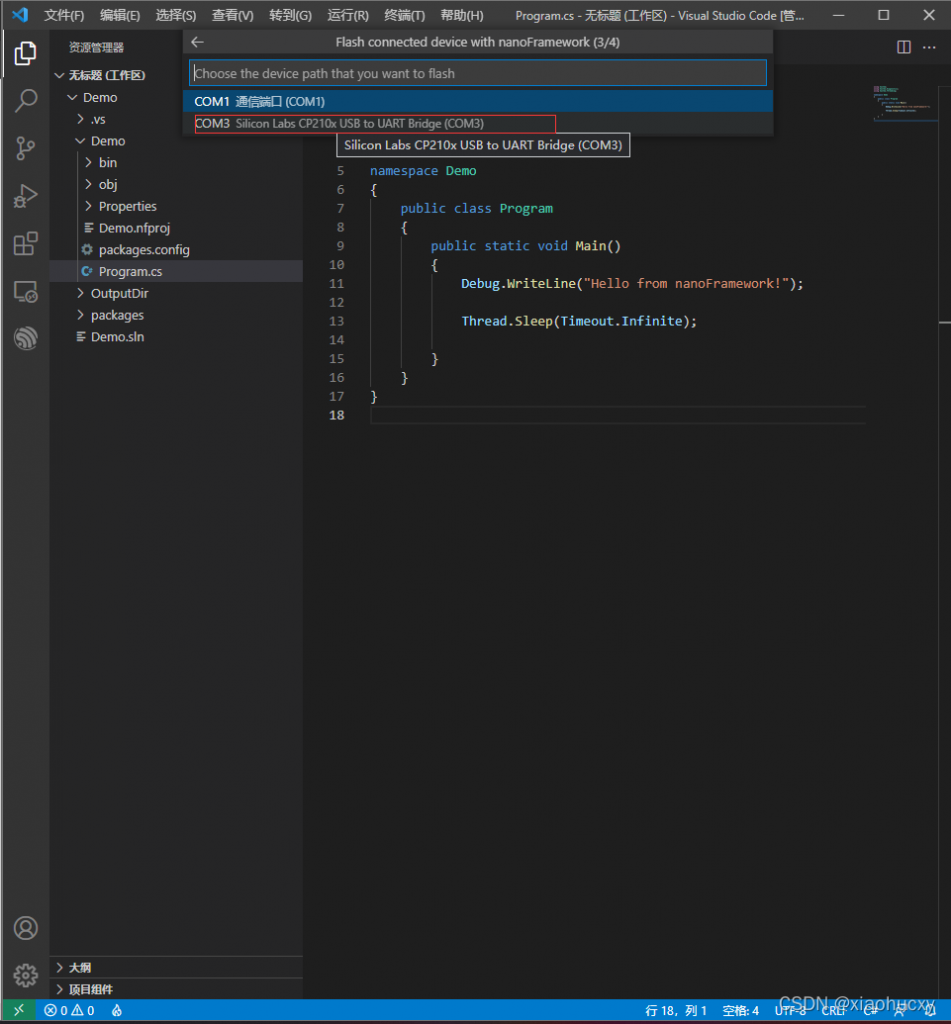Open Run and Debug view

[x=25, y=196]
